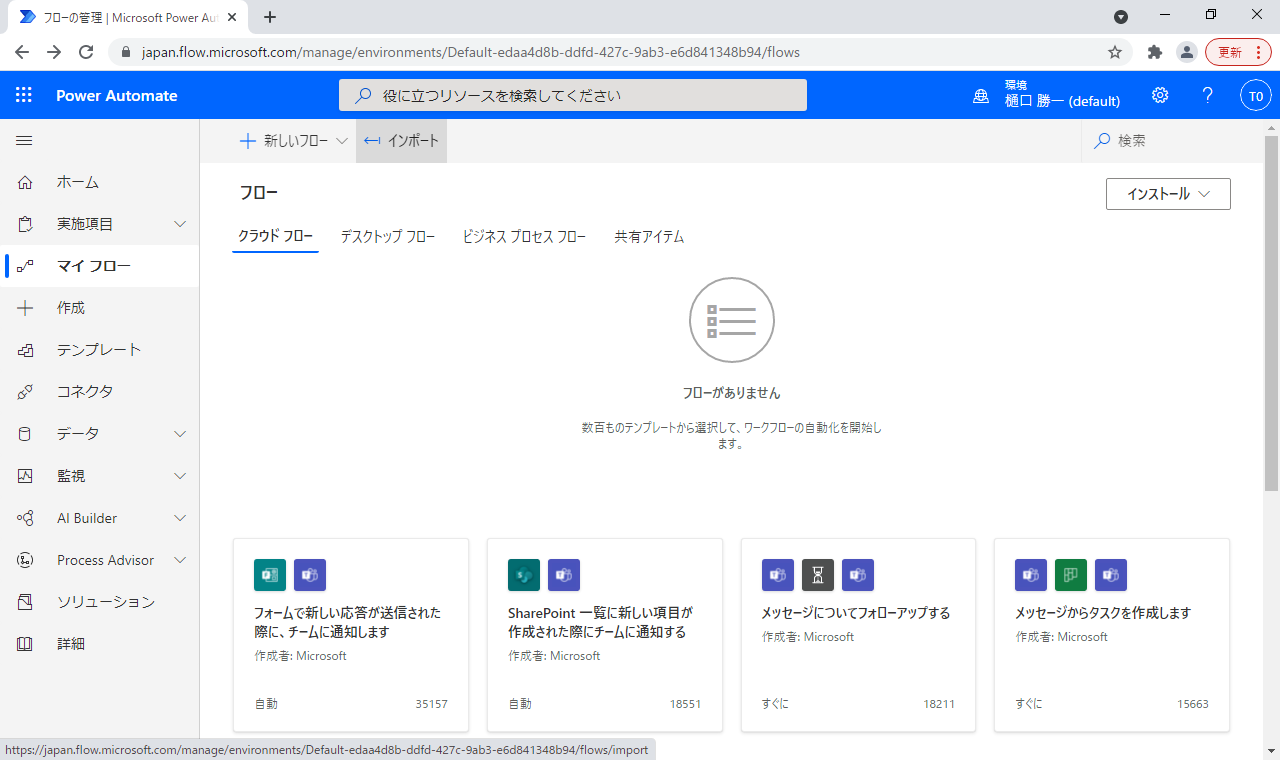Open the インストール dropdown
The width and height of the screenshot is (1280, 760).
point(1168,194)
